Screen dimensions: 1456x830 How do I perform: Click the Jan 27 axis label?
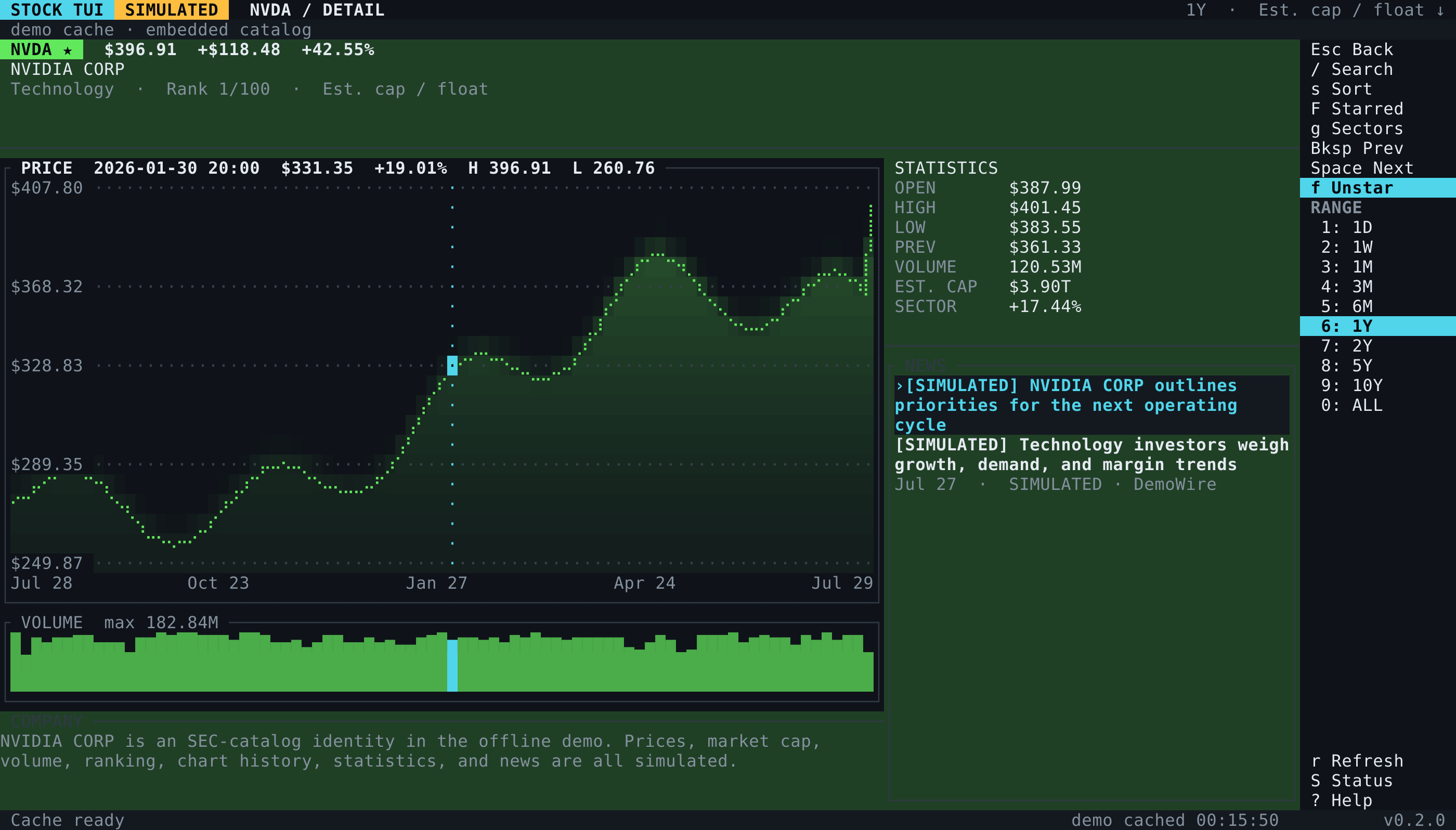(x=436, y=583)
